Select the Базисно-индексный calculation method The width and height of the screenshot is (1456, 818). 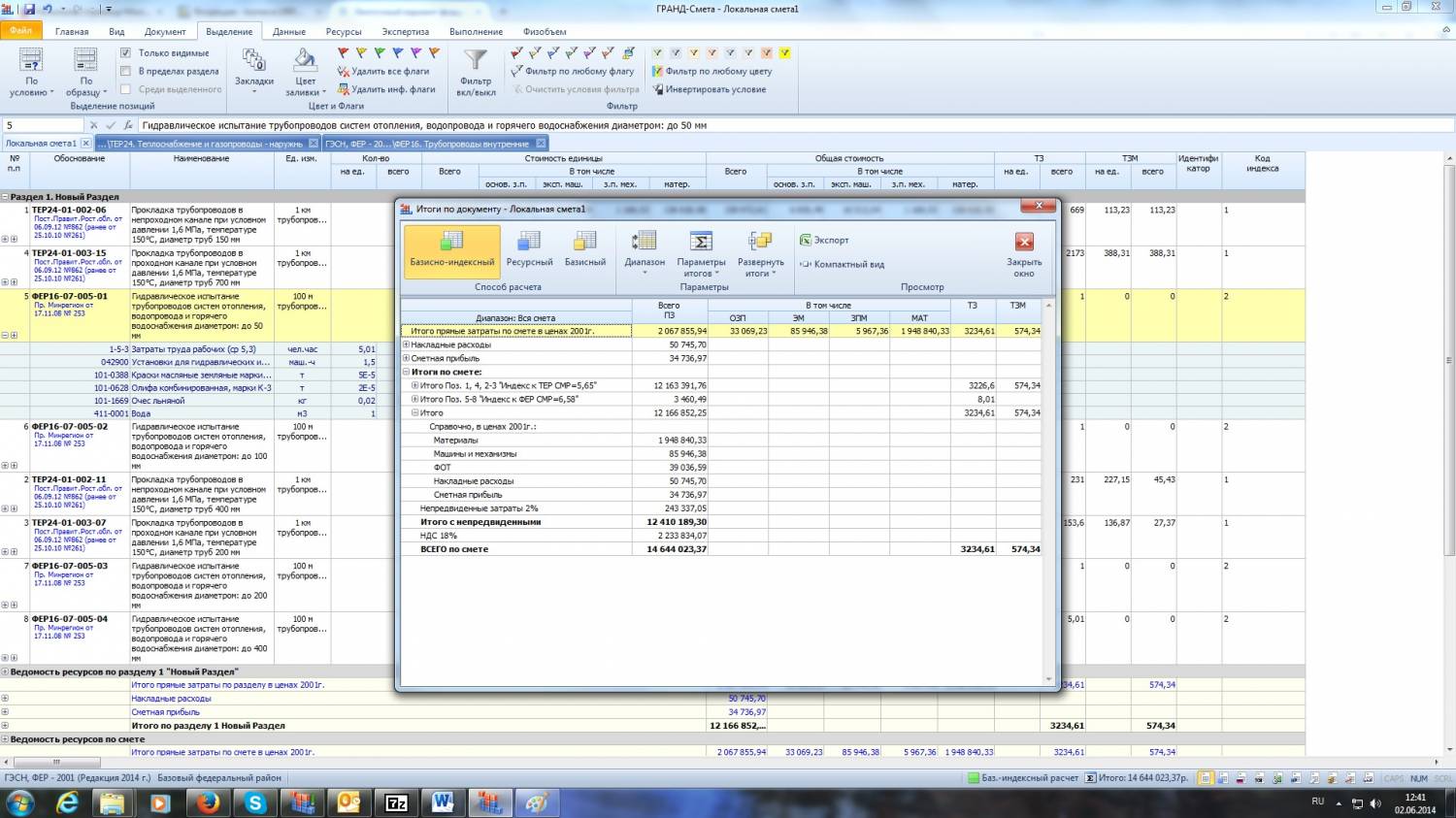coord(451,249)
